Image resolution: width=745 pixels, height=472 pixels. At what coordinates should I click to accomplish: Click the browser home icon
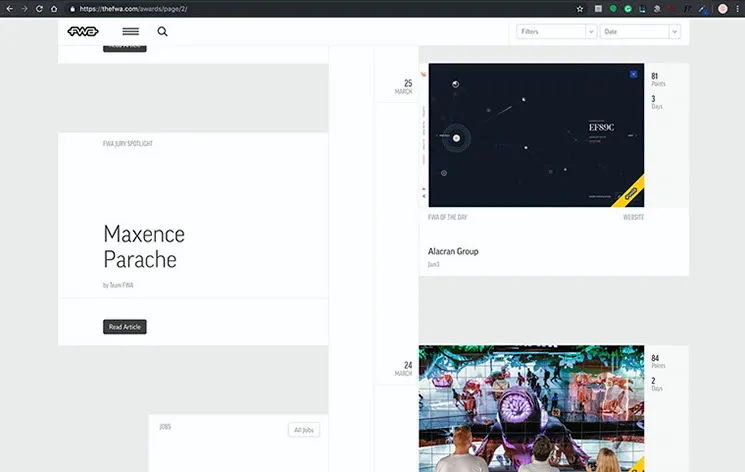54,8
